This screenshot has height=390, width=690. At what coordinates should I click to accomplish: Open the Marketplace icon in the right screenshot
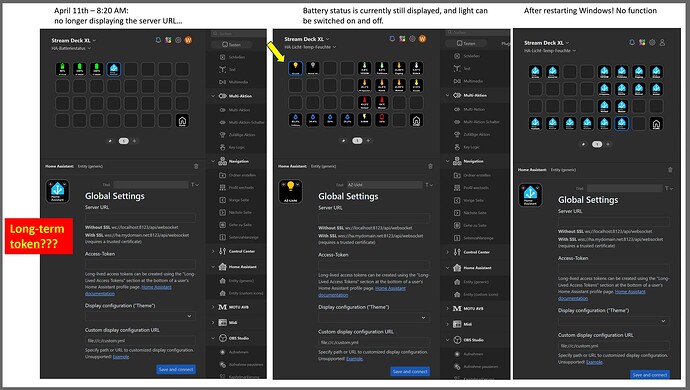click(642, 42)
